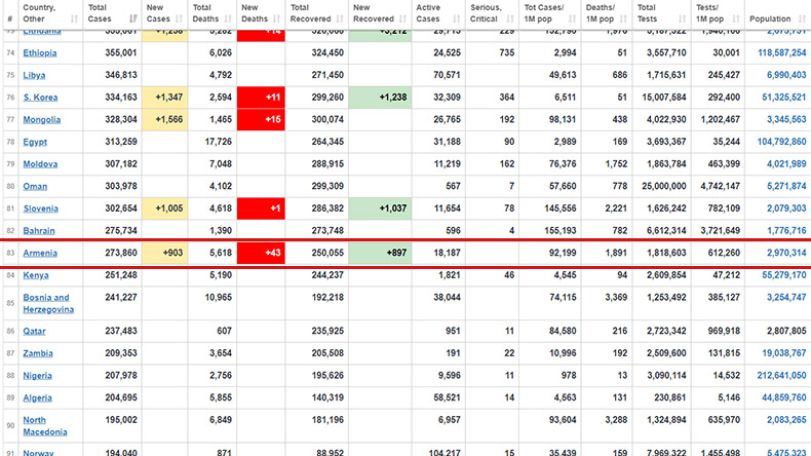The height and width of the screenshot is (456, 811).
Task: Select Libya active cases 70,571
Action: [x=447, y=75]
